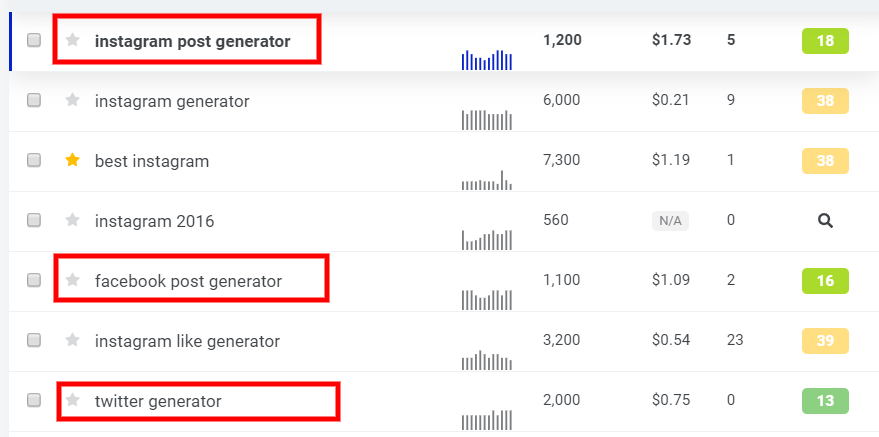This screenshot has height=437, width=879.
Task: Open trend chart for instagram post generator
Action: (x=487, y=60)
